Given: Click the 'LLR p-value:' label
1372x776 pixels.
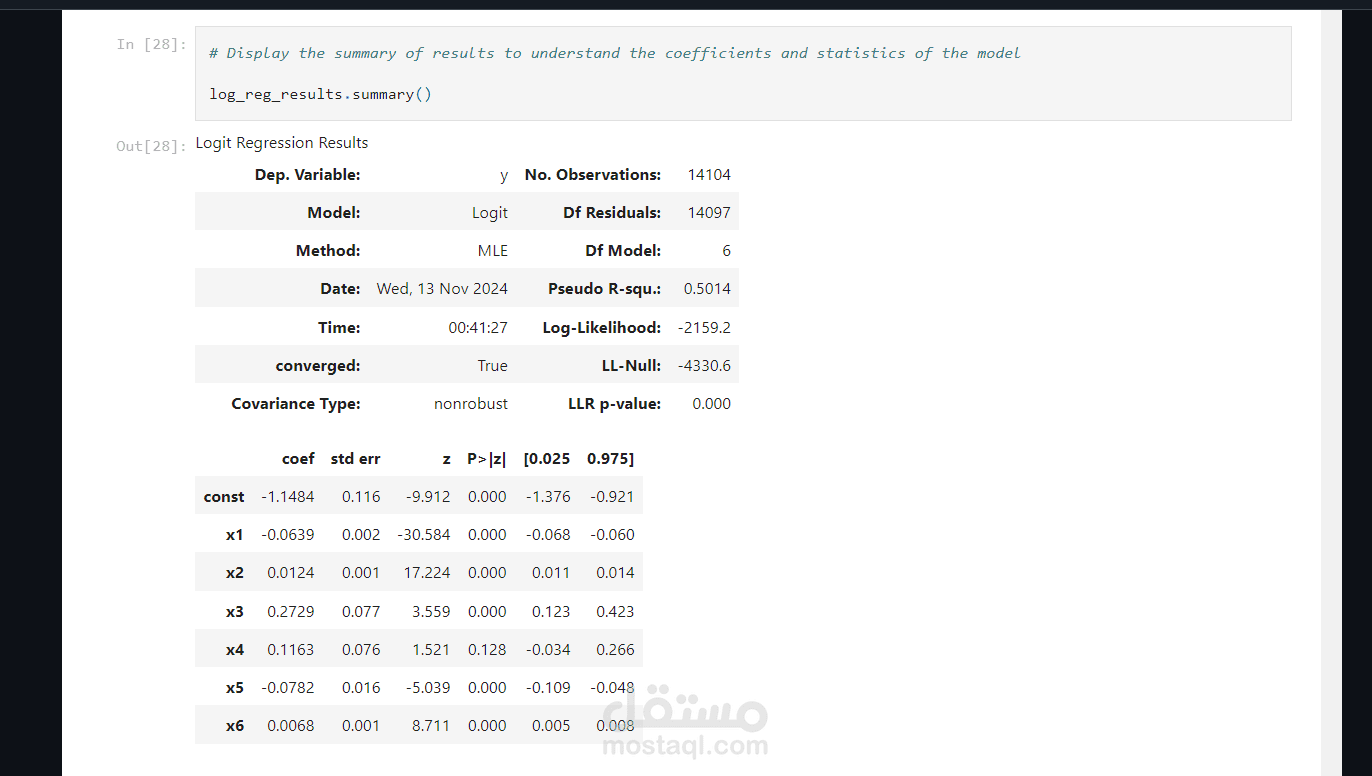Looking at the screenshot, I should pyautogui.click(x=615, y=404).
